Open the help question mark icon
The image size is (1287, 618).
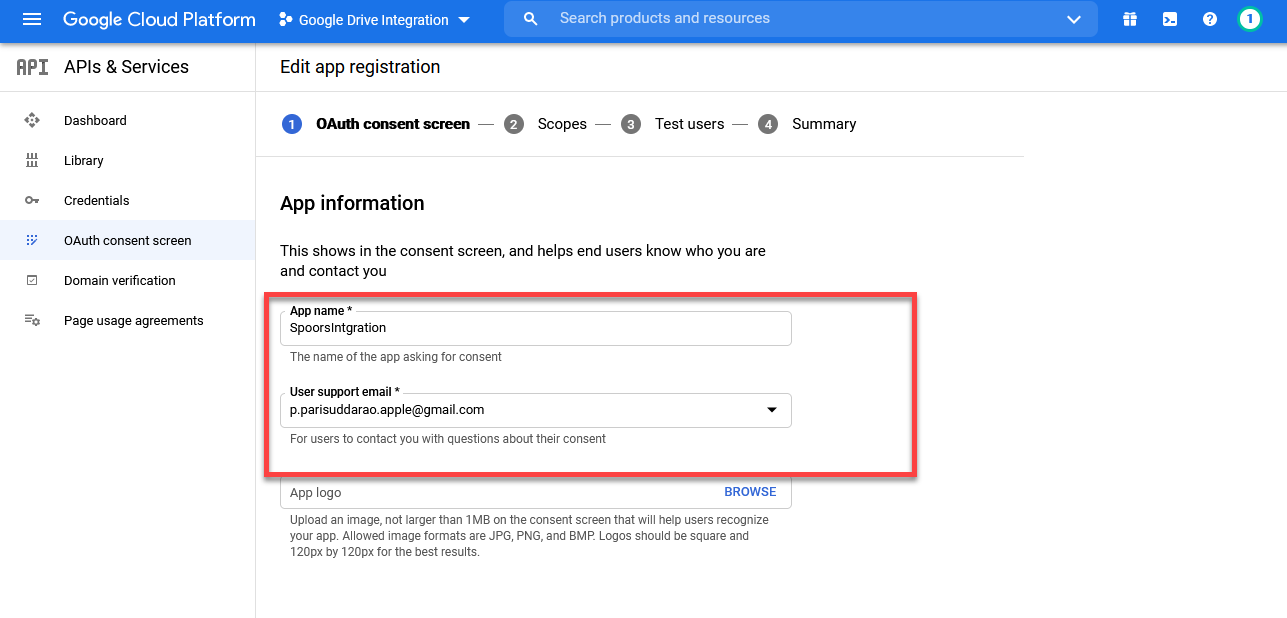(1210, 20)
